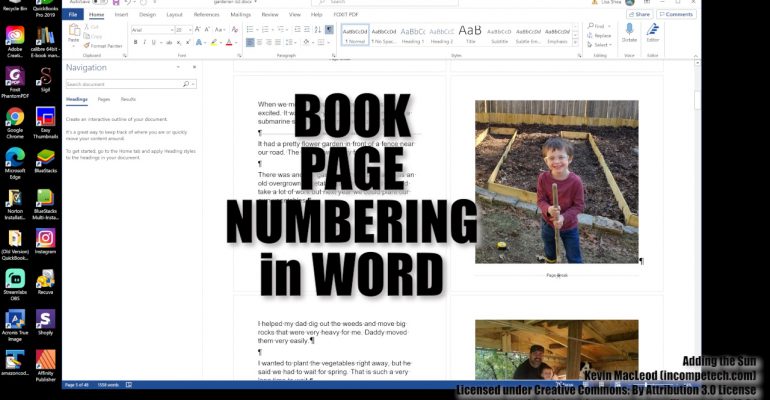Image resolution: width=770 pixels, height=400 pixels.
Task: Click Format Painter brush
Action: click(x=103, y=46)
